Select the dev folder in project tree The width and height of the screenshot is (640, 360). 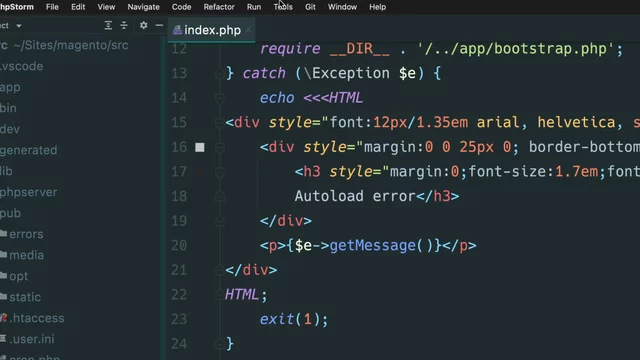click(x=10, y=129)
